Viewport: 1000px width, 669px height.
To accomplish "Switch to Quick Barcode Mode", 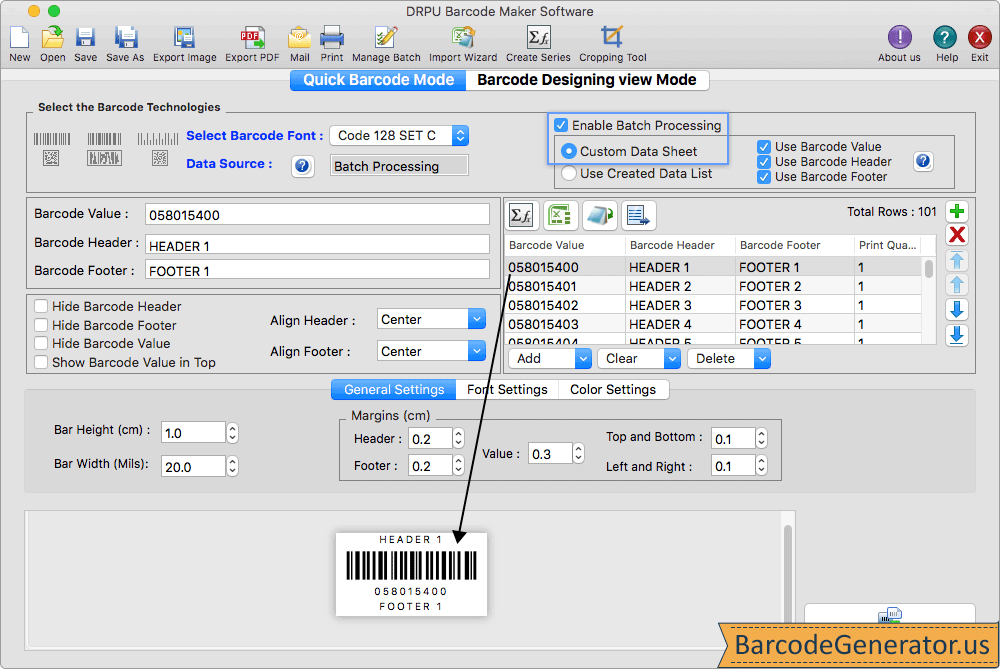I will coord(378,80).
